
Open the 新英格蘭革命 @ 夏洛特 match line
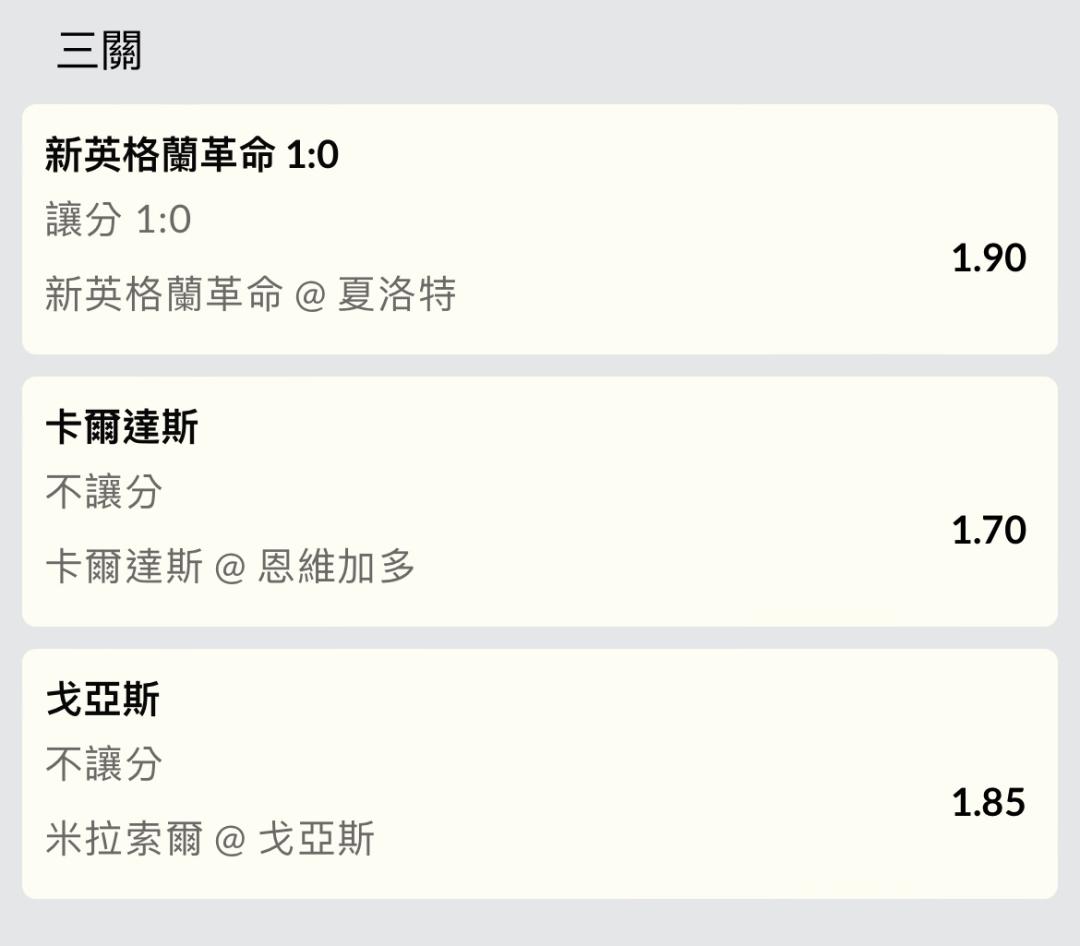(x=250, y=295)
